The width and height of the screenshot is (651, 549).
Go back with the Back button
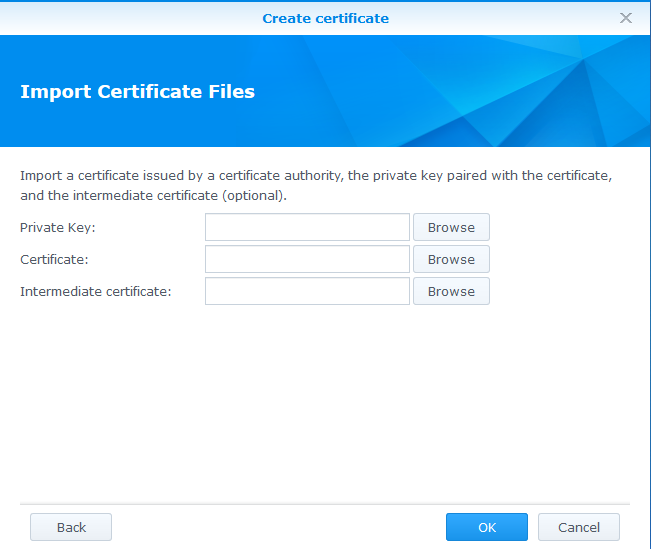pos(71,527)
